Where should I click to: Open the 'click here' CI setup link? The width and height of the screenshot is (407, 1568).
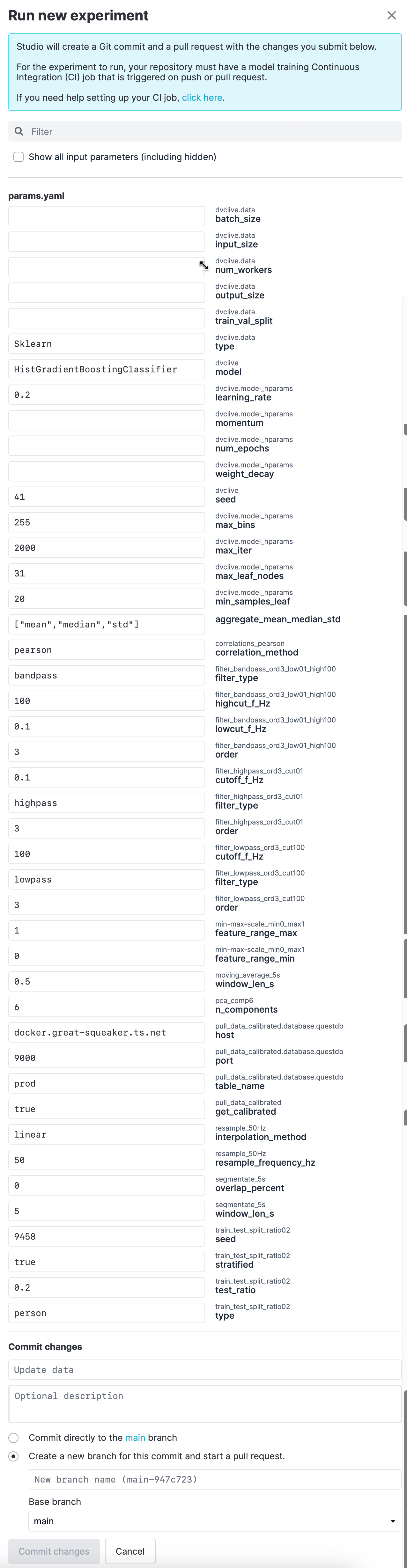(x=202, y=97)
